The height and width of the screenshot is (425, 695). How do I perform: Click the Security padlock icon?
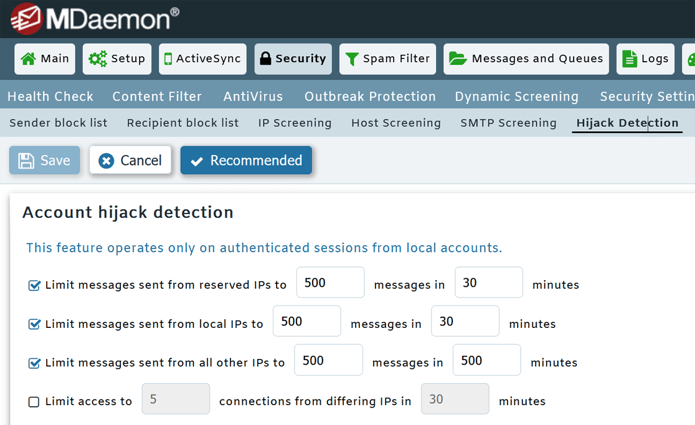click(x=265, y=58)
